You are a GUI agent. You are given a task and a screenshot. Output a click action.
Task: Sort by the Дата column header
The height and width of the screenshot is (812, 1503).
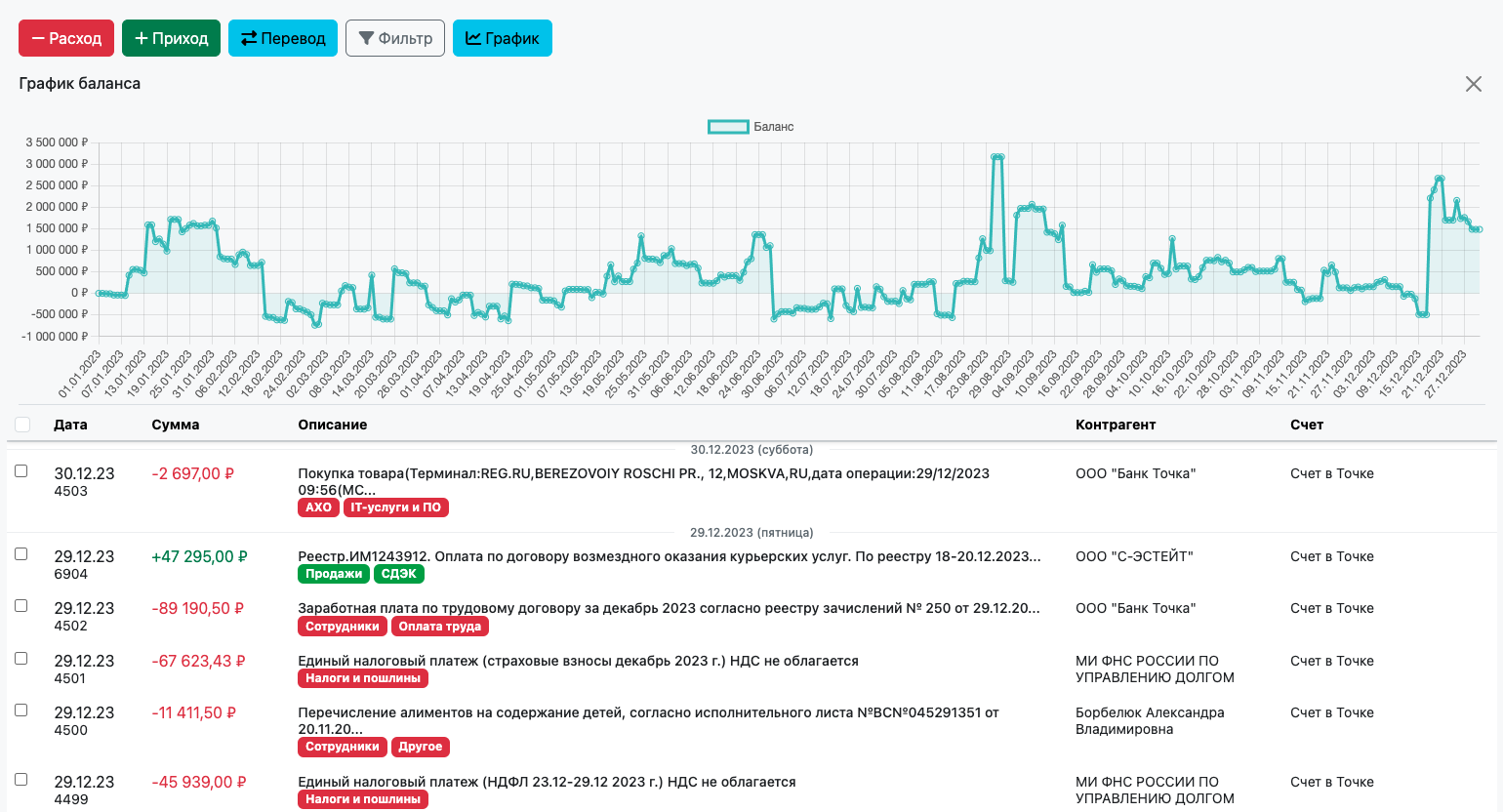70,425
